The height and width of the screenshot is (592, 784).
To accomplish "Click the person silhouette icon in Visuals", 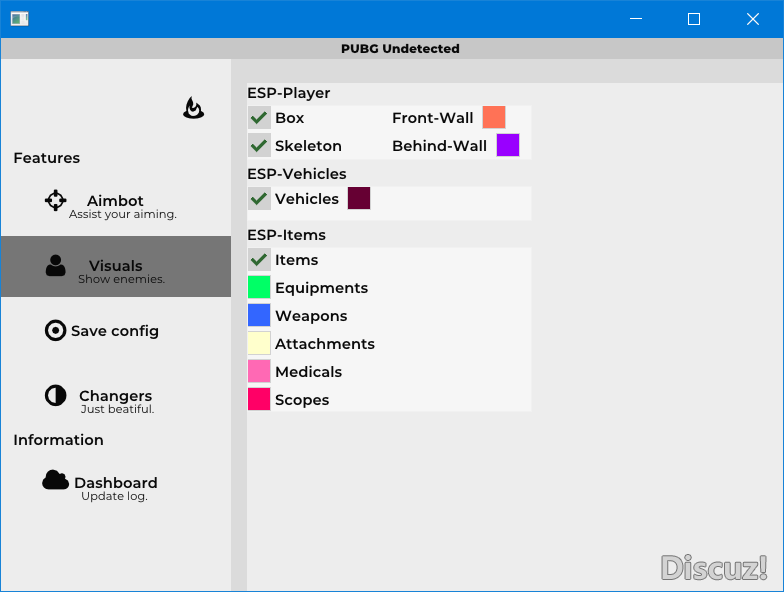I will (56, 266).
